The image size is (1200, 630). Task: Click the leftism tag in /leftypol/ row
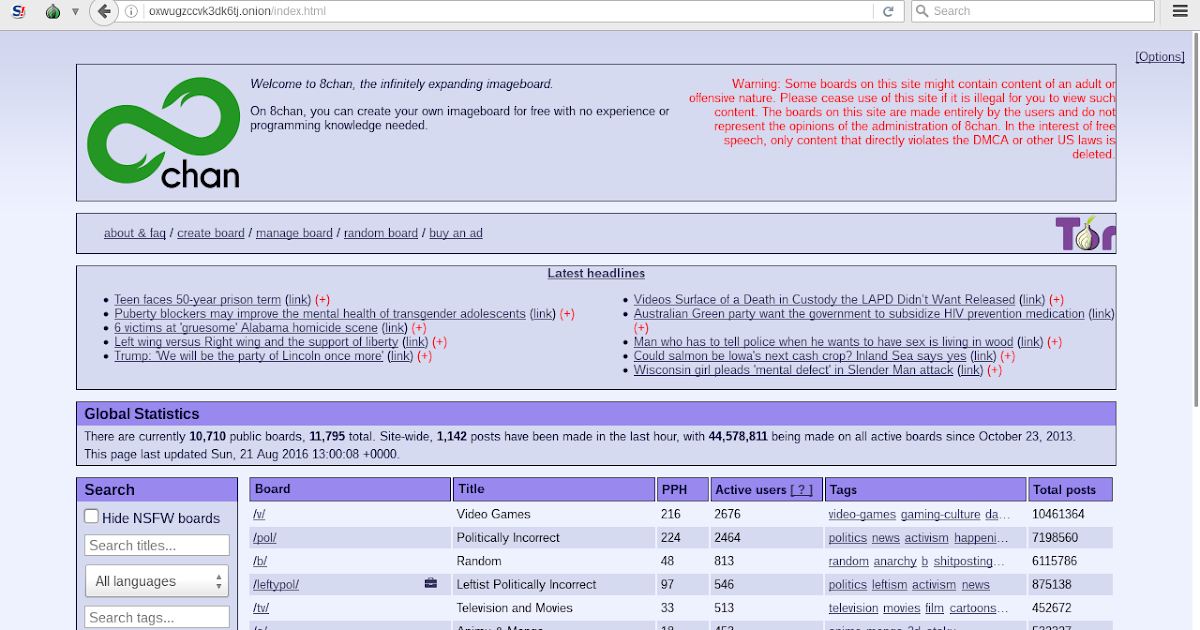click(889, 584)
